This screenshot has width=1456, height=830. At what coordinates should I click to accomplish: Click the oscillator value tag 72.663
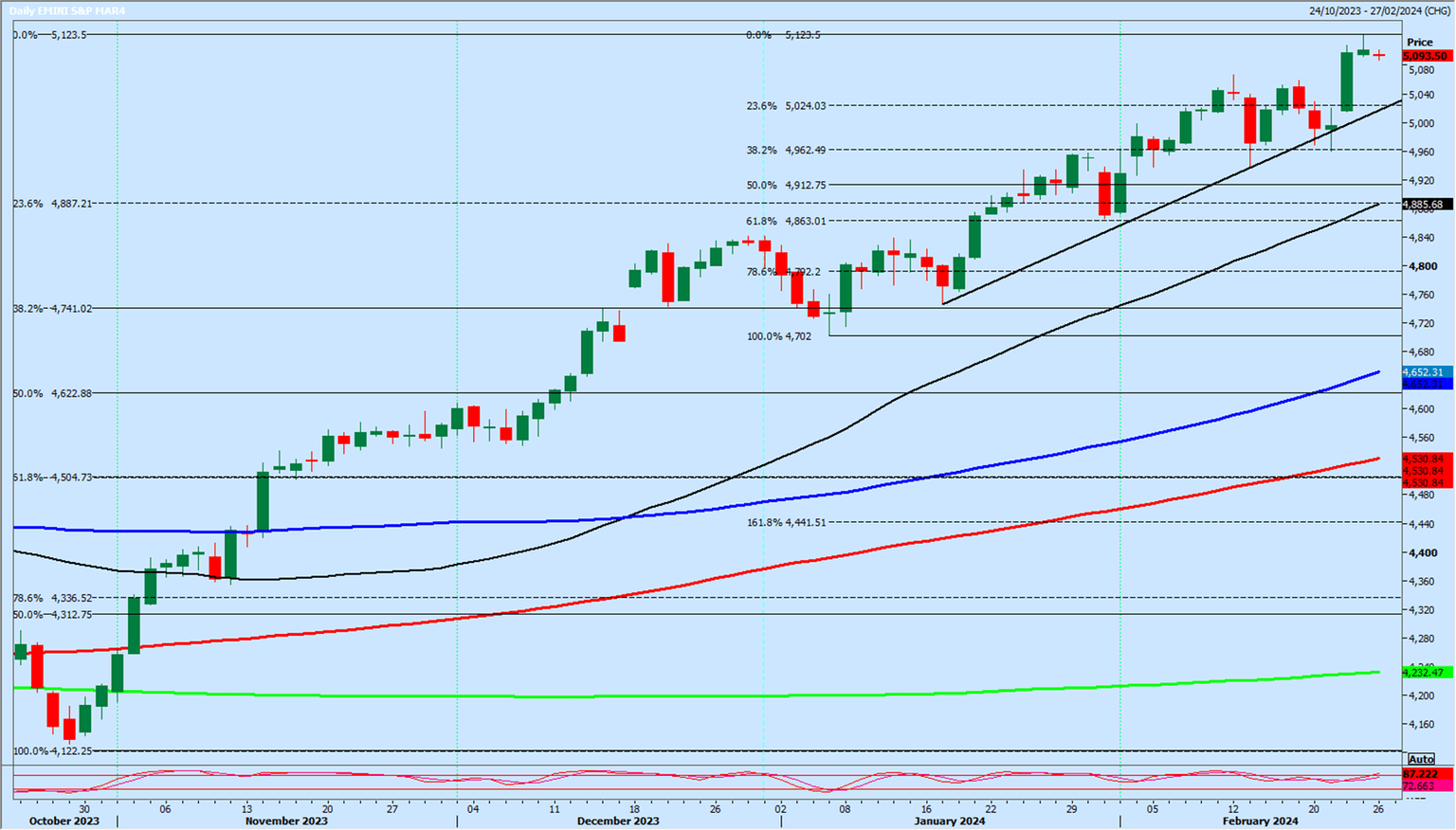1426,786
